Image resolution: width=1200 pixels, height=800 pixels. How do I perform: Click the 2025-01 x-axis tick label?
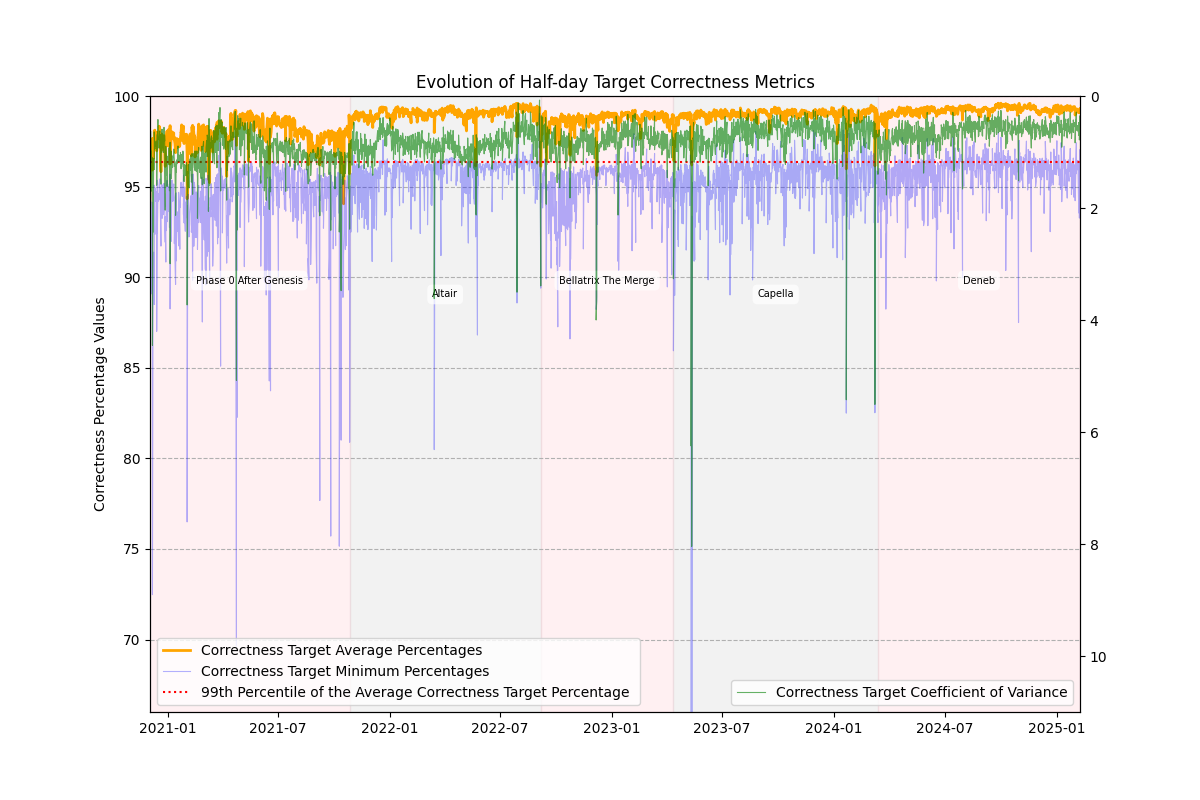tap(1058, 728)
